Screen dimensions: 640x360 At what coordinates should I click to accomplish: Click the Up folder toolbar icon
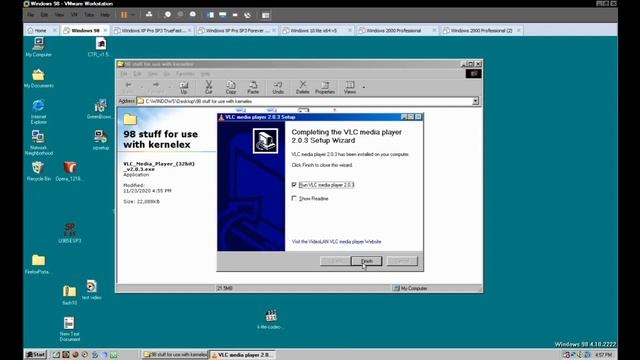pyautogui.click(x=184, y=87)
